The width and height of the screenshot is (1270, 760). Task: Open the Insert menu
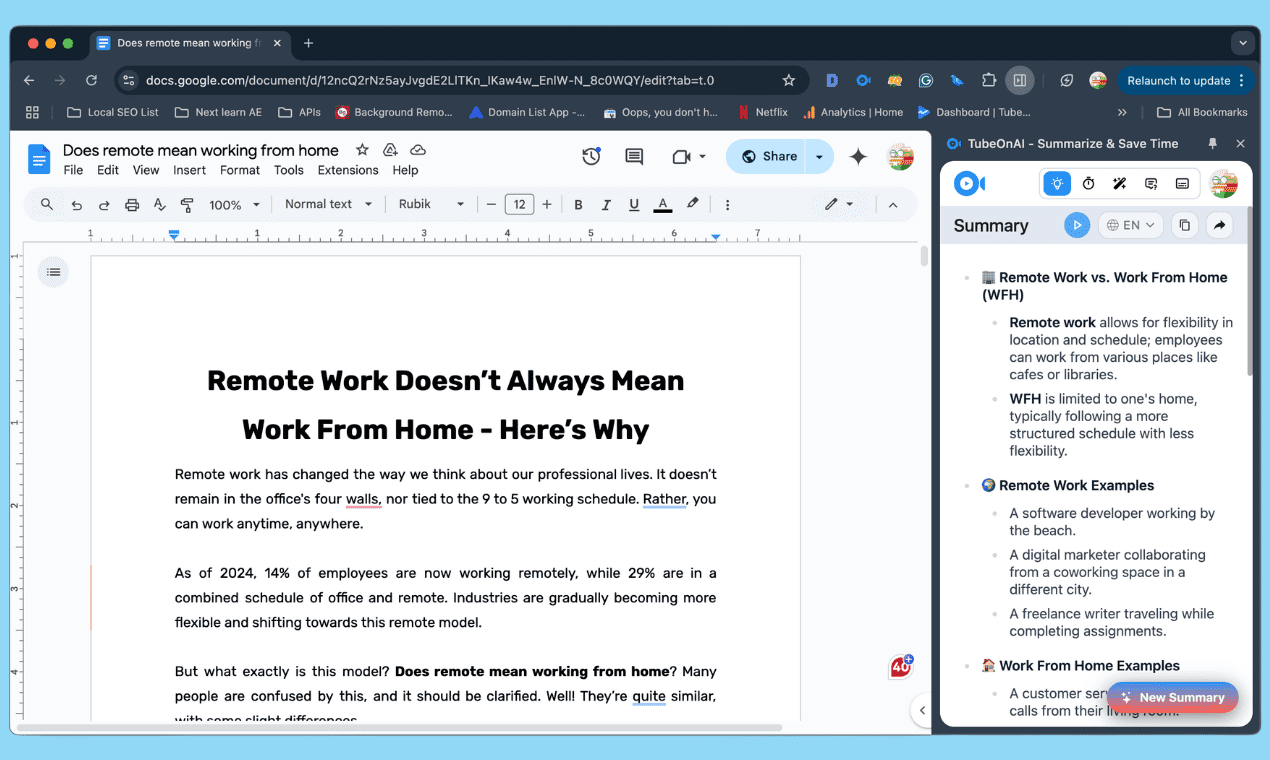click(189, 170)
